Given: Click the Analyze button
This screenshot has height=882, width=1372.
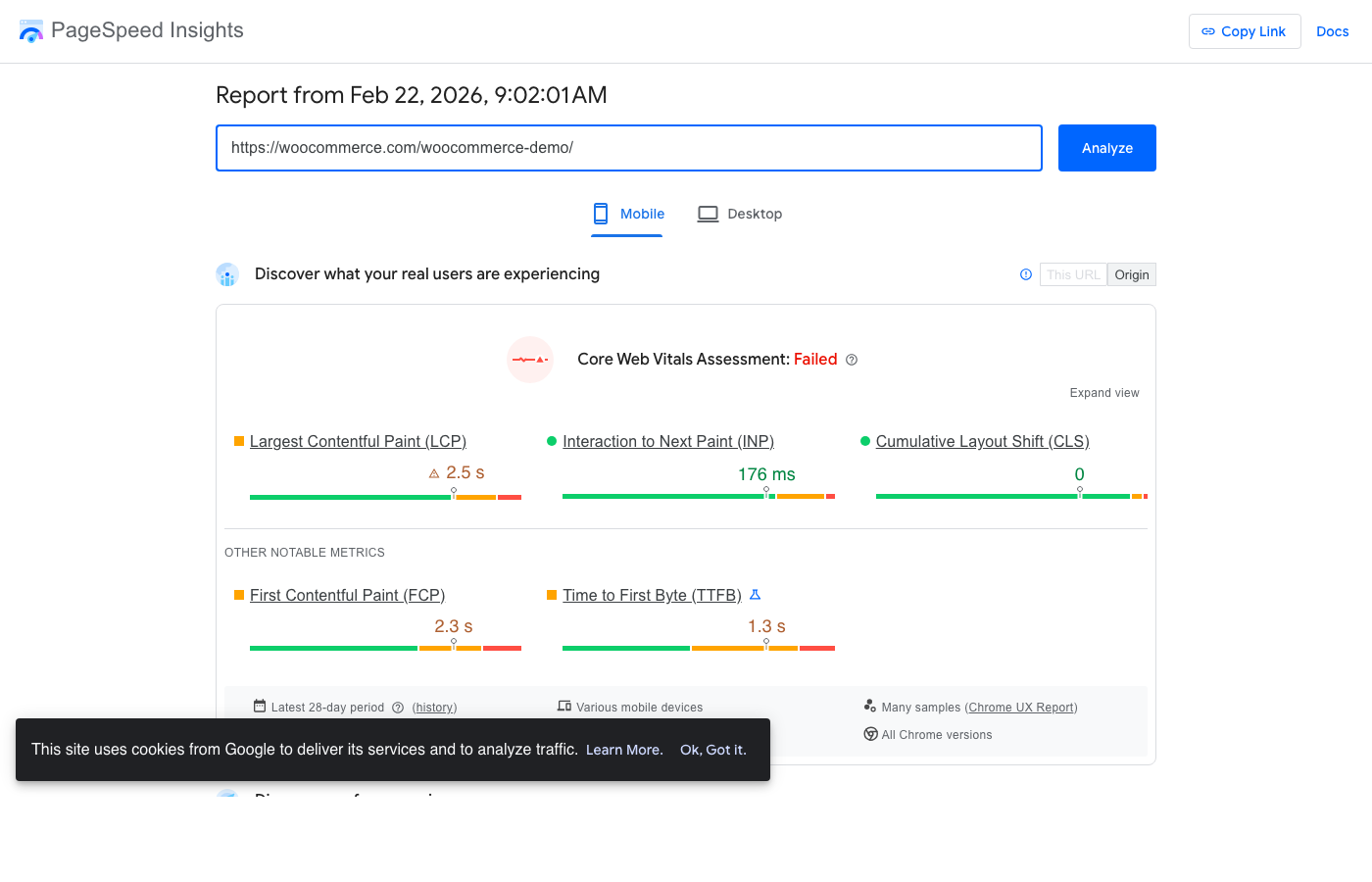Looking at the screenshot, I should tap(1106, 148).
